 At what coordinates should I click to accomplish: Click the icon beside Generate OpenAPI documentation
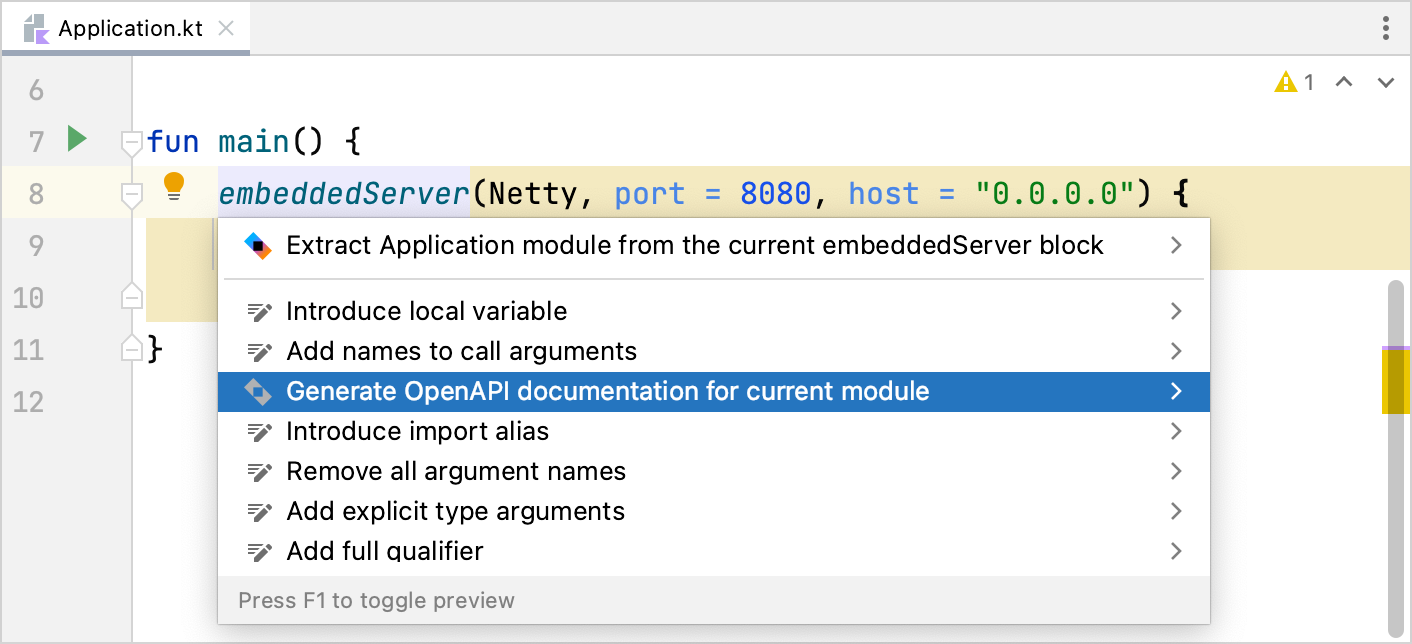[260, 391]
